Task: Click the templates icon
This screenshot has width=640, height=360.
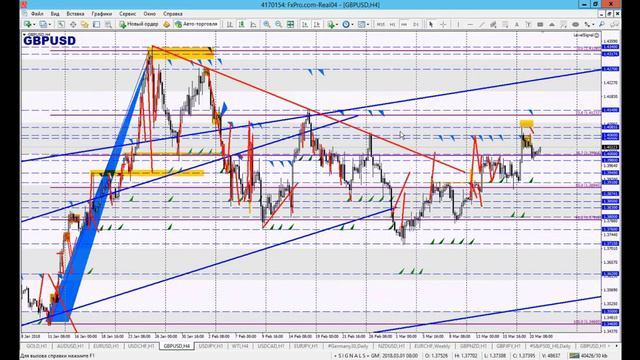Action: point(361,24)
